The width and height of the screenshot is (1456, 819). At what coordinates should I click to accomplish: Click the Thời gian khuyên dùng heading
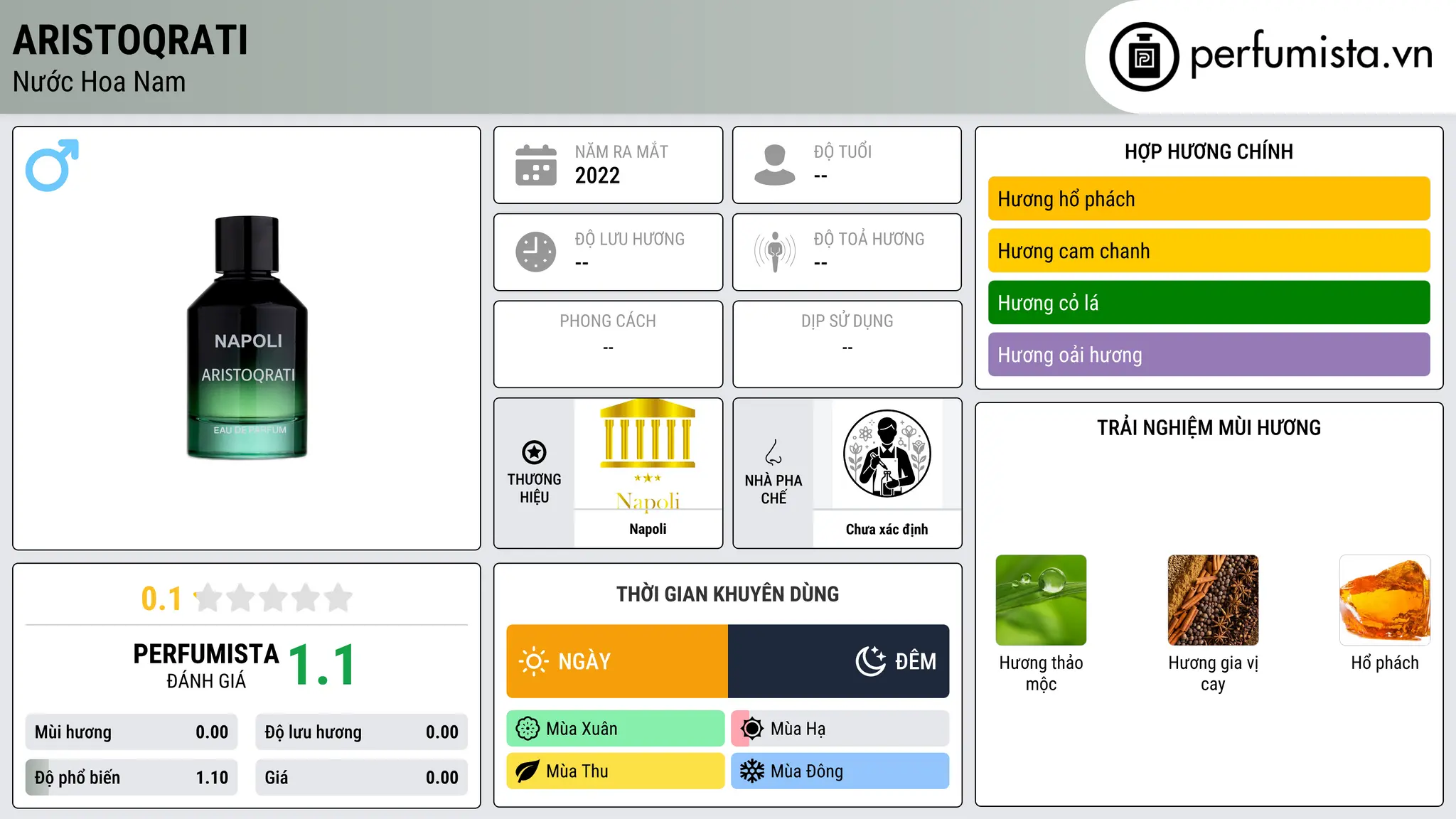(x=727, y=594)
